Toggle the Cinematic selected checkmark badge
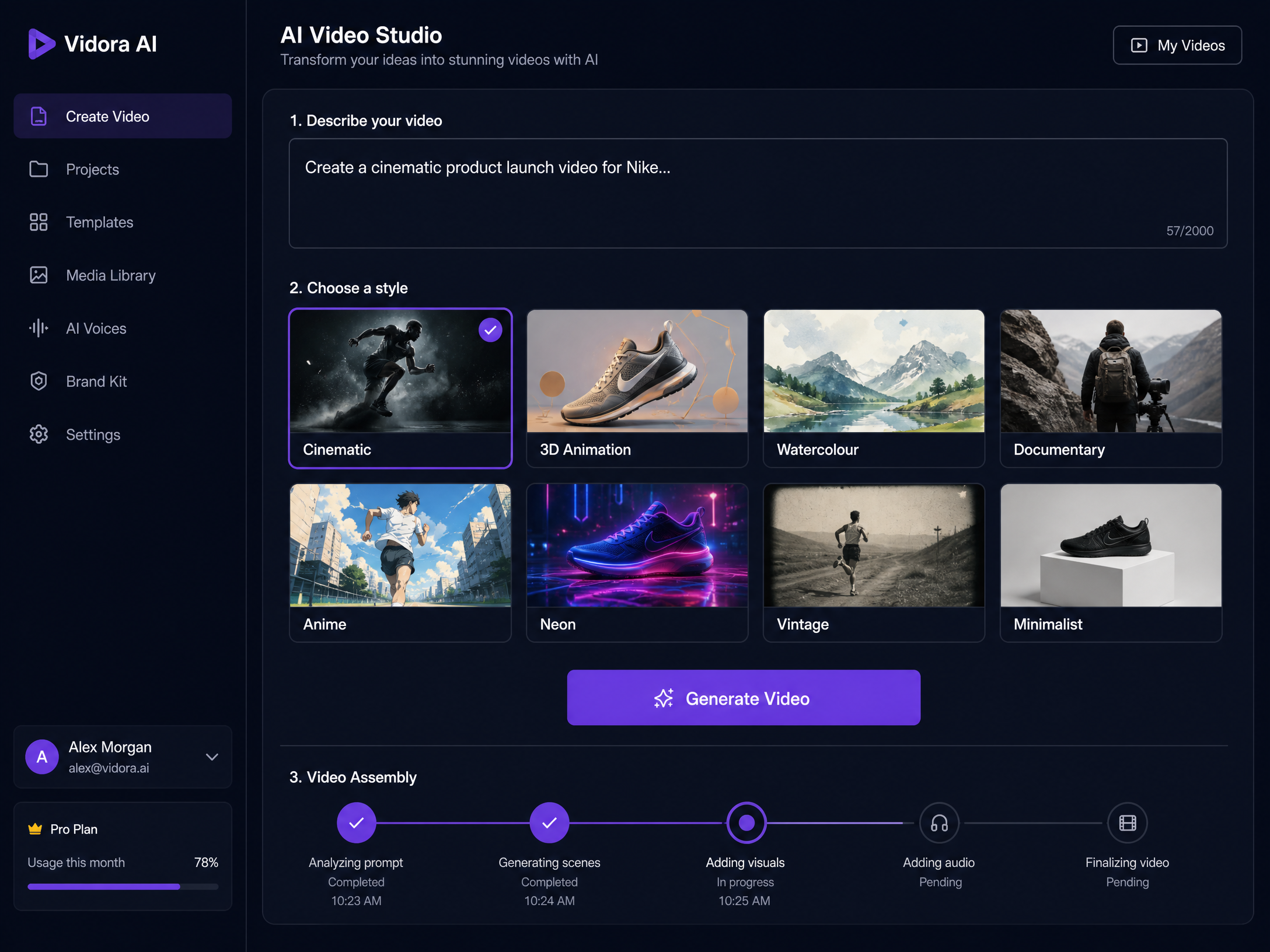This screenshot has width=1270, height=952. click(x=490, y=330)
